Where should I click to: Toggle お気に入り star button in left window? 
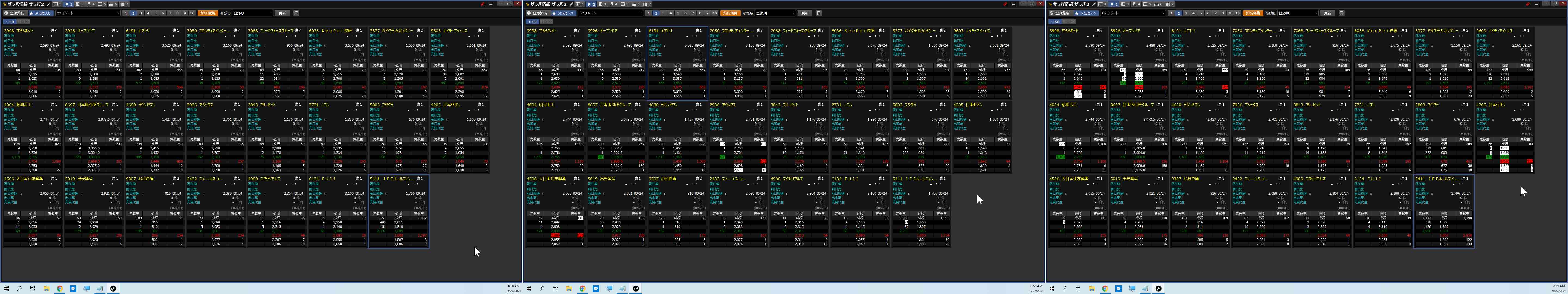click(x=41, y=13)
